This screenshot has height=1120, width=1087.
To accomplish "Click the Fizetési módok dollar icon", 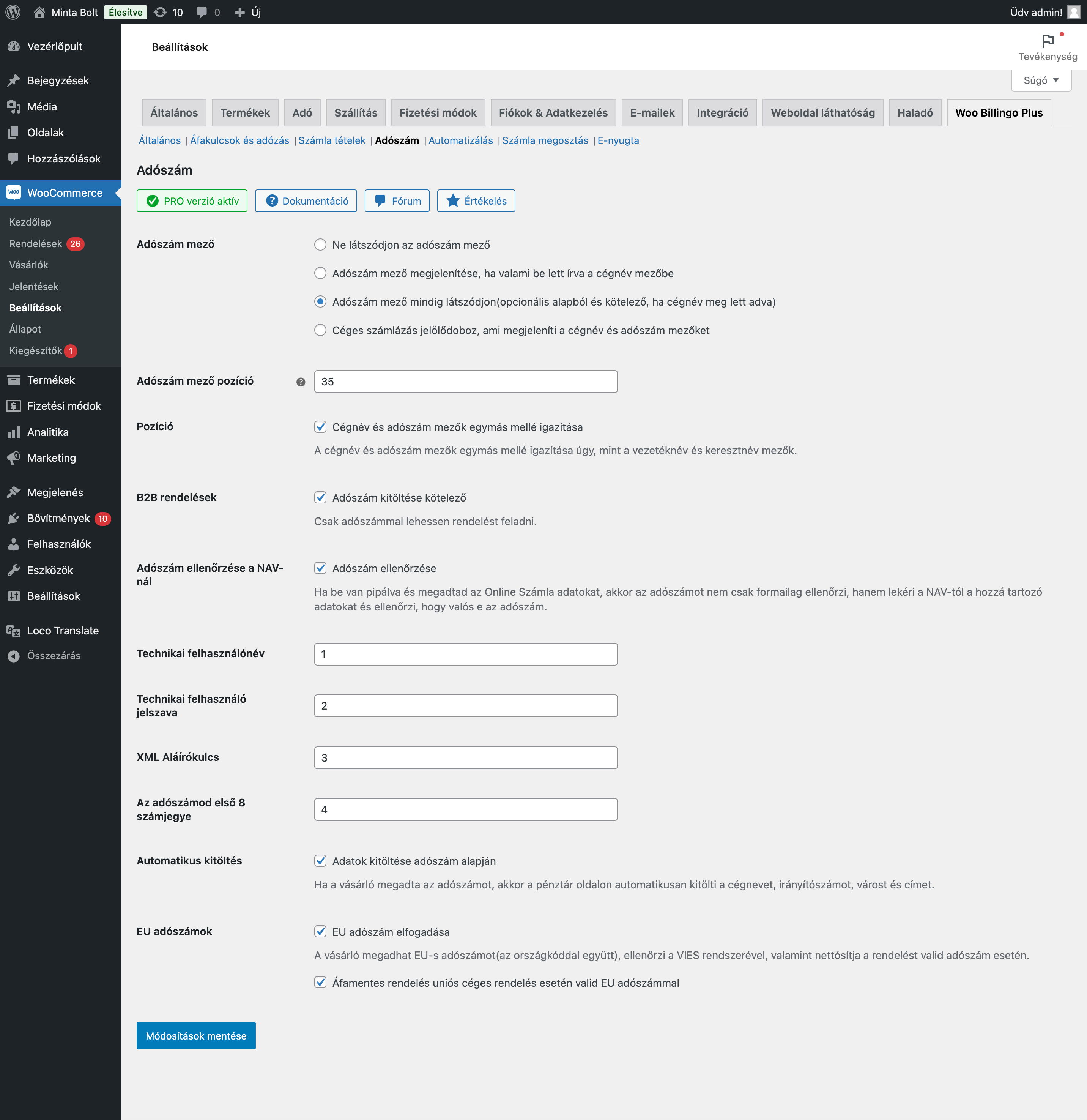I will tap(14, 406).
